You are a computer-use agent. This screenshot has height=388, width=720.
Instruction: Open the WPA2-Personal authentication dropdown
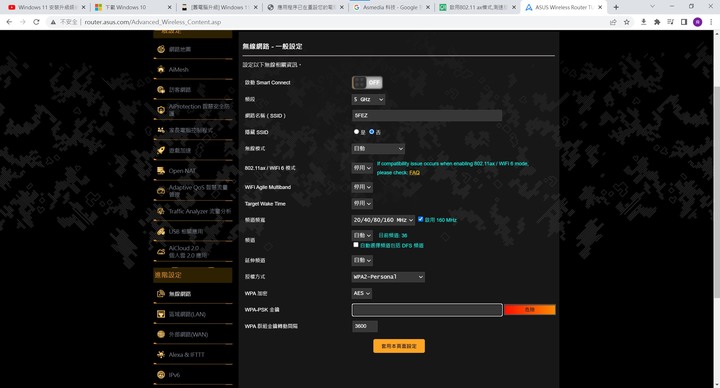[388, 277]
